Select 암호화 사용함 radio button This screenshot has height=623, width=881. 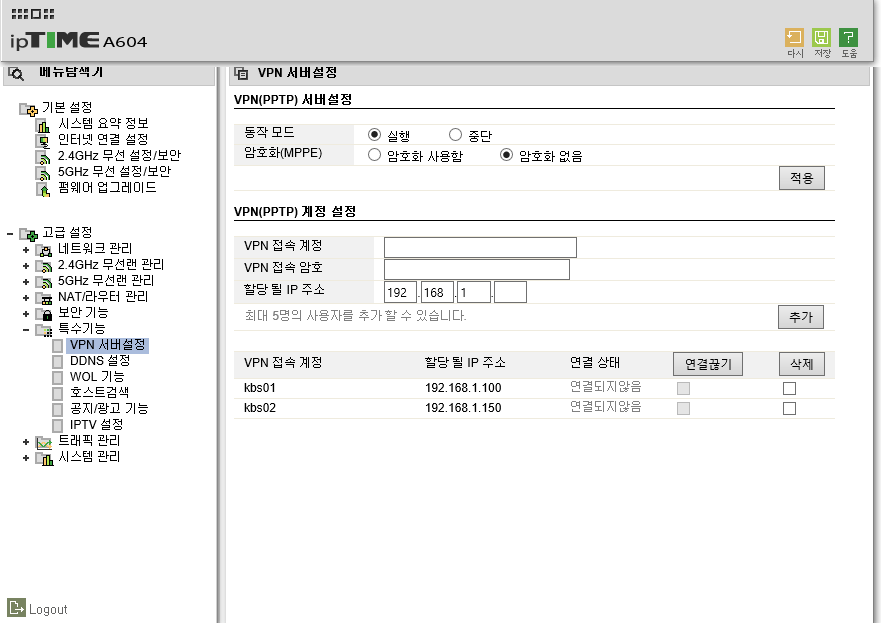point(374,155)
